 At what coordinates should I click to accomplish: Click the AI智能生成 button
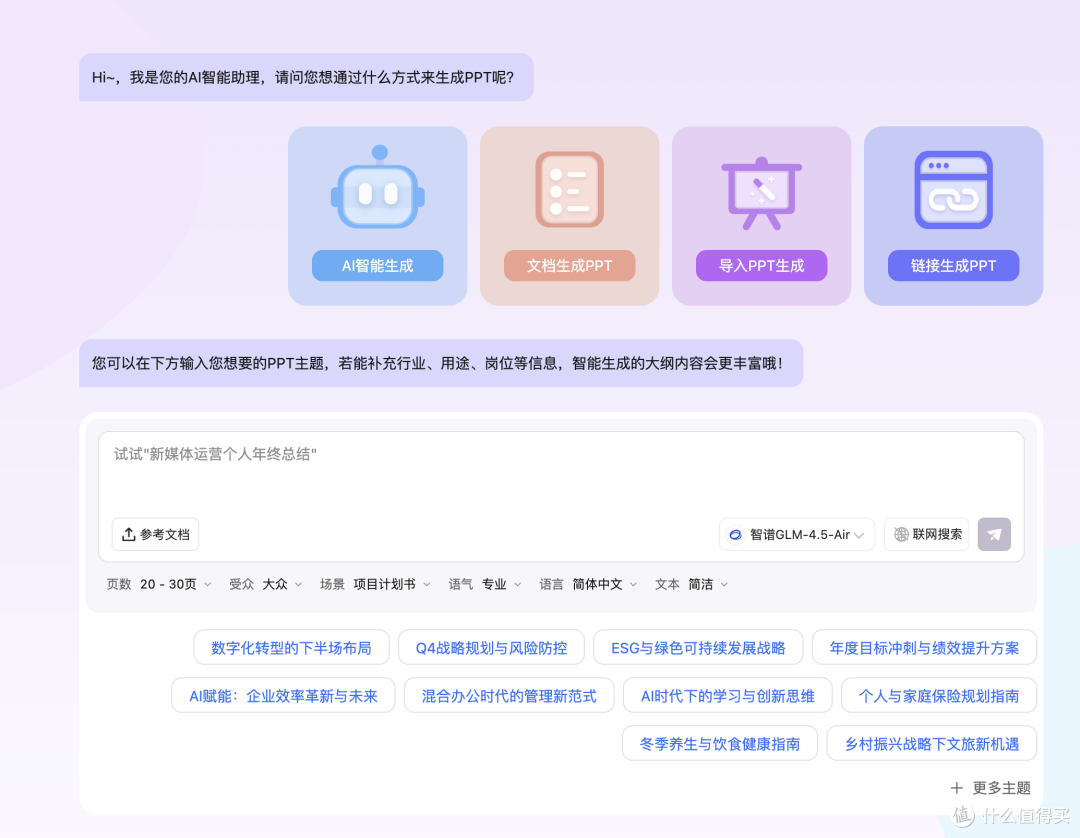pyautogui.click(x=377, y=266)
